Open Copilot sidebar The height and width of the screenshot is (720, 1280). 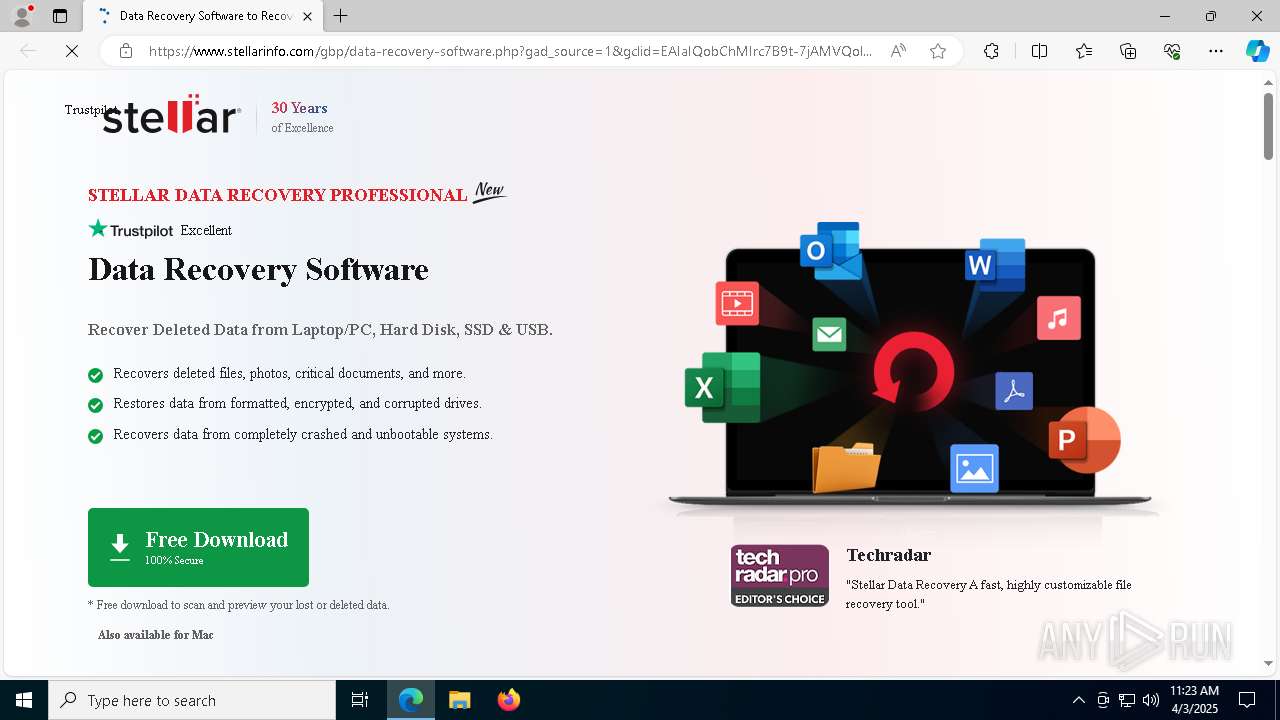click(1257, 51)
